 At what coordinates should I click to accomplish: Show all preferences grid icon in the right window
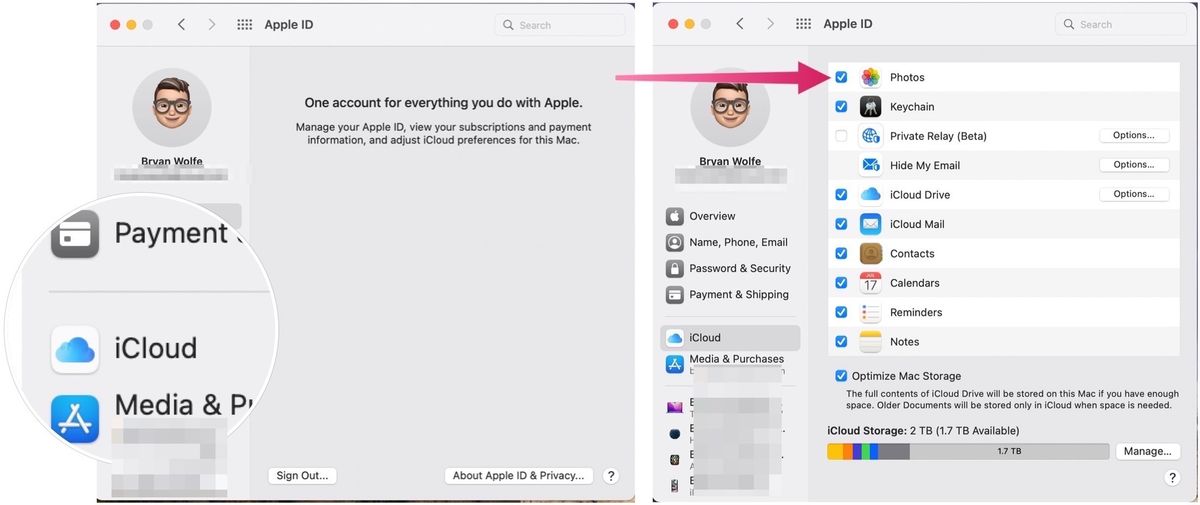pyautogui.click(x=803, y=25)
